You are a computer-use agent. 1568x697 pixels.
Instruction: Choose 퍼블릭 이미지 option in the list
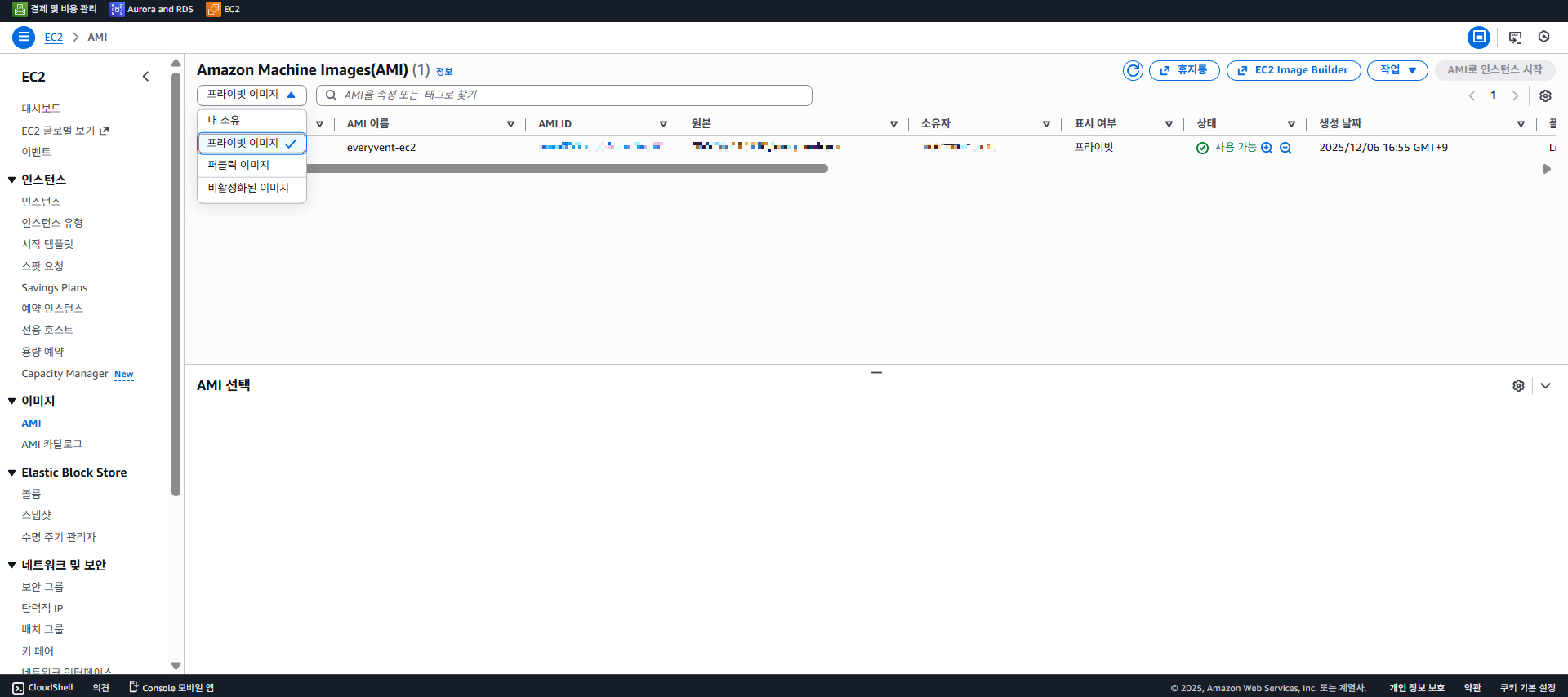tap(252, 165)
